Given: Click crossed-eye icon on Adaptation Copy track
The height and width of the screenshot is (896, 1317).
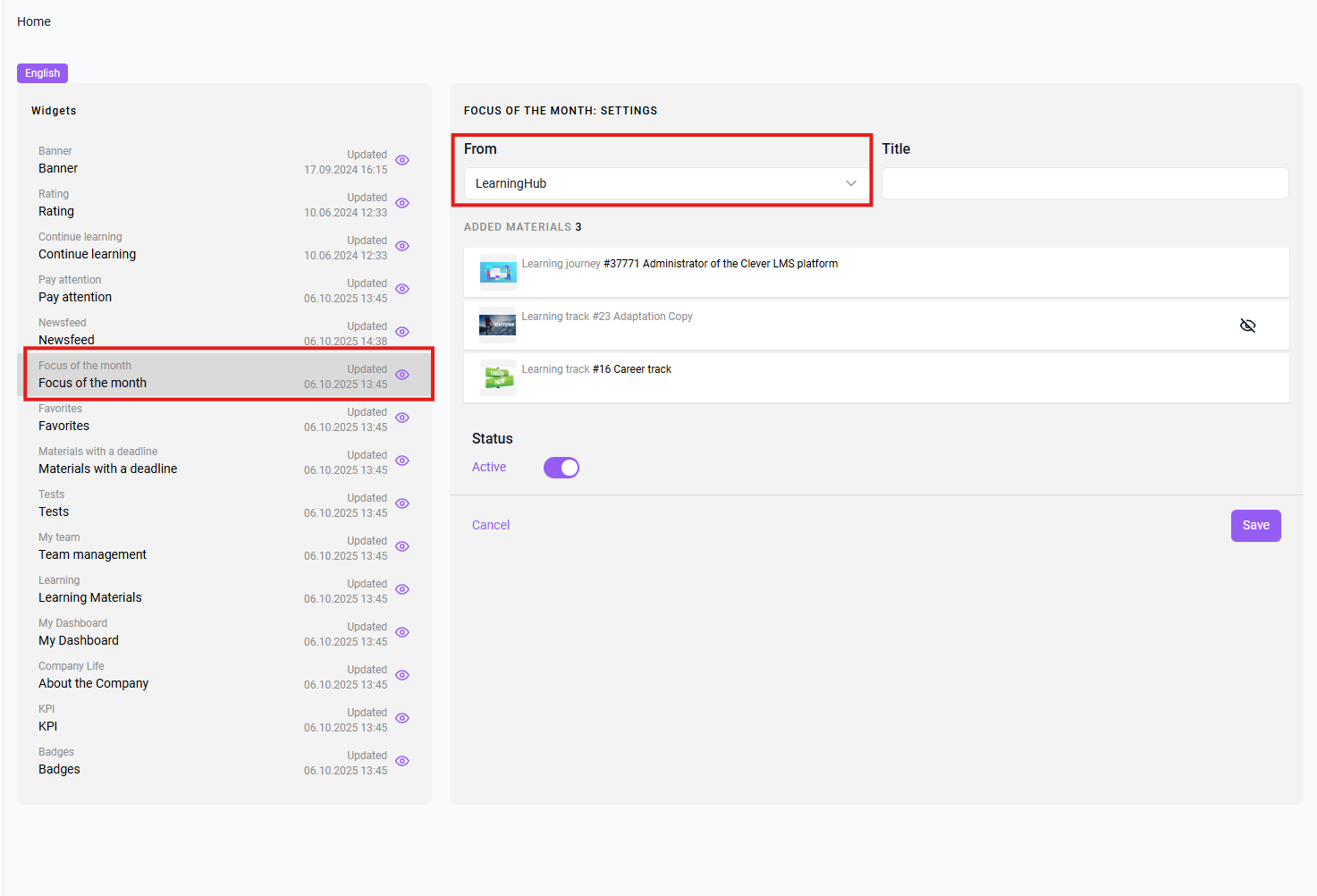Looking at the screenshot, I should [1248, 325].
